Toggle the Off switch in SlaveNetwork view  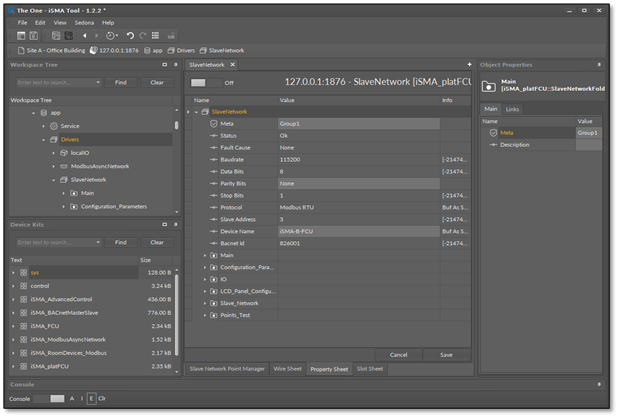(x=205, y=83)
